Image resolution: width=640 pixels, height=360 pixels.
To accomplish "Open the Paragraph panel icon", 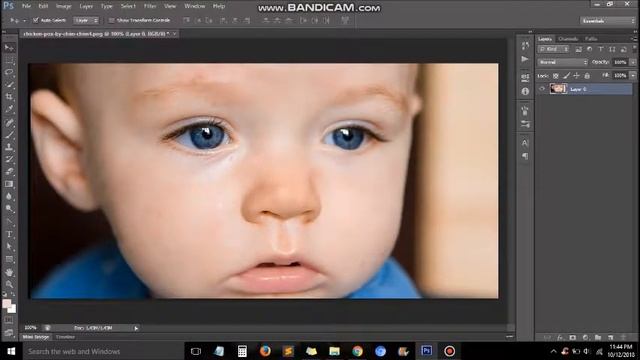I will [x=525, y=156].
